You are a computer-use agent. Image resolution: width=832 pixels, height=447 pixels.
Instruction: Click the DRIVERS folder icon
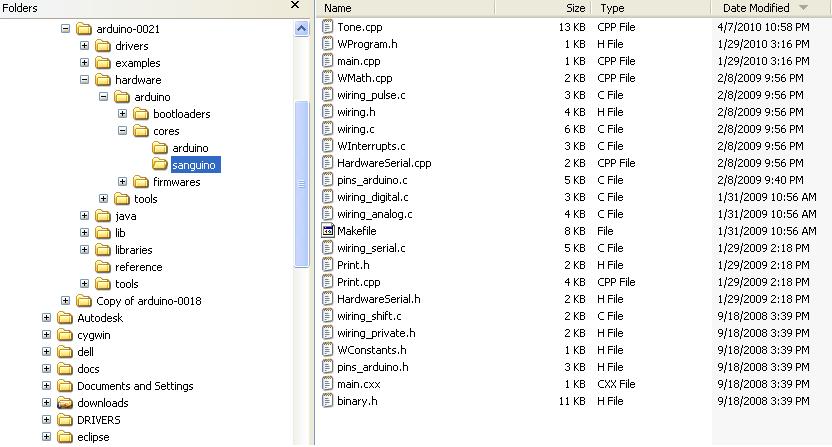[65, 419]
